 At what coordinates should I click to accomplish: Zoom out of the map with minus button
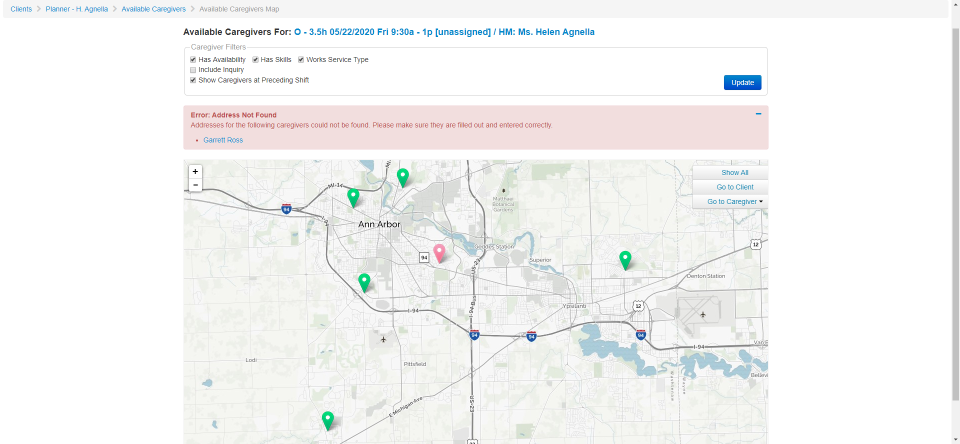click(x=195, y=185)
